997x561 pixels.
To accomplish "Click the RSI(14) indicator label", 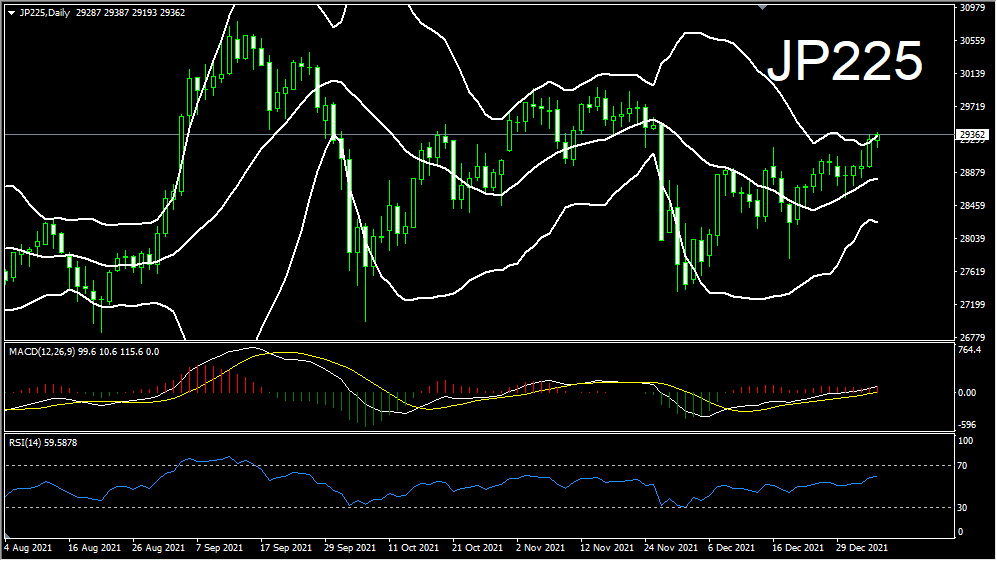I will [x=25, y=441].
